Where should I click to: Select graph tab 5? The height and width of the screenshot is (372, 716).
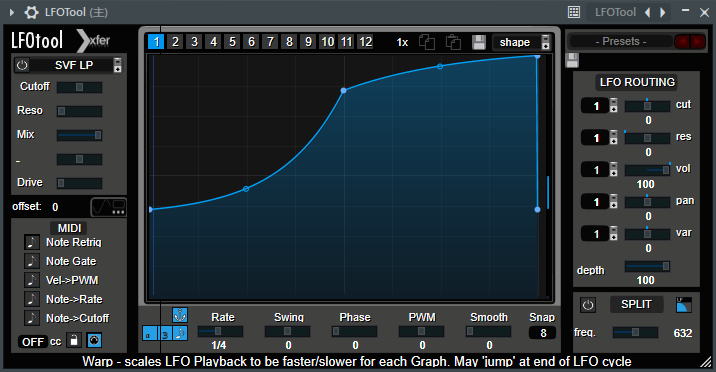pyautogui.click(x=232, y=42)
